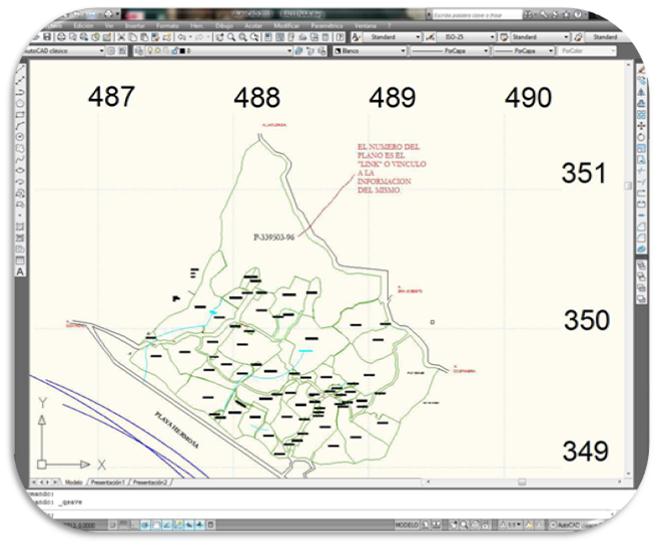Toggle Grid display in status bar
Screen dimensions: 663x545
(124, 525)
